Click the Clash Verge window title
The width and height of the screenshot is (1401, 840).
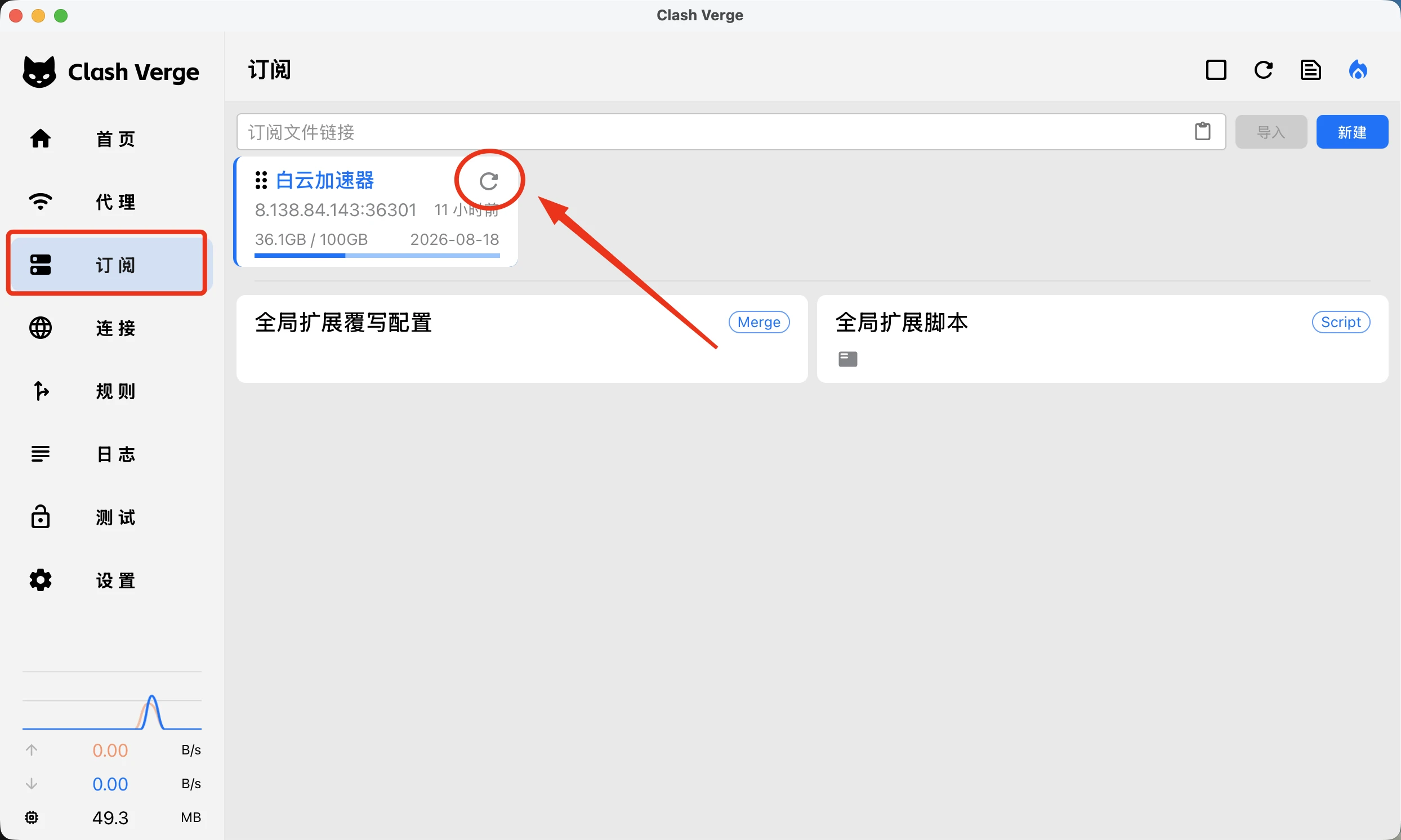(700, 15)
